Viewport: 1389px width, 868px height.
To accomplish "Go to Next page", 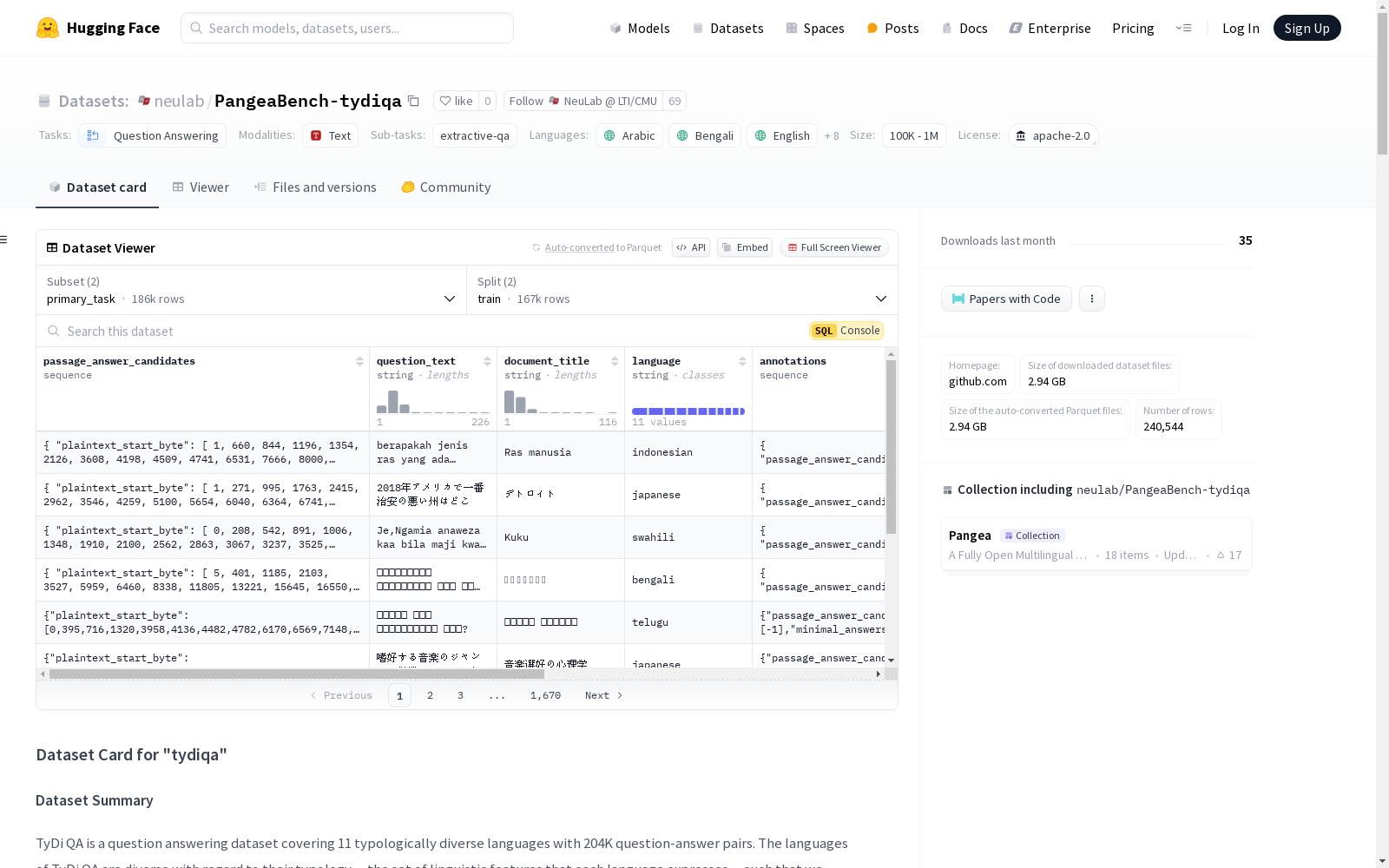I will click(x=603, y=695).
